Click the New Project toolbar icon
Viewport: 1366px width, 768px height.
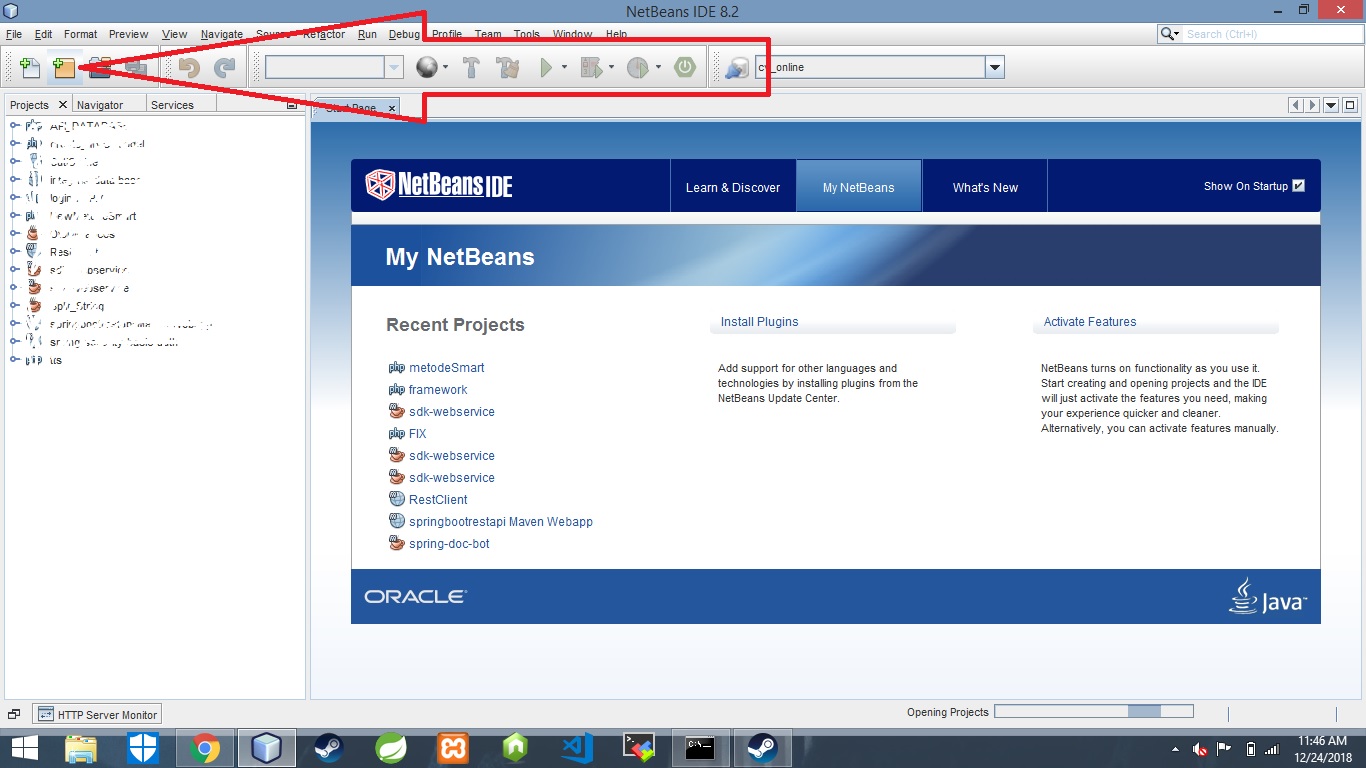(62, 67)
